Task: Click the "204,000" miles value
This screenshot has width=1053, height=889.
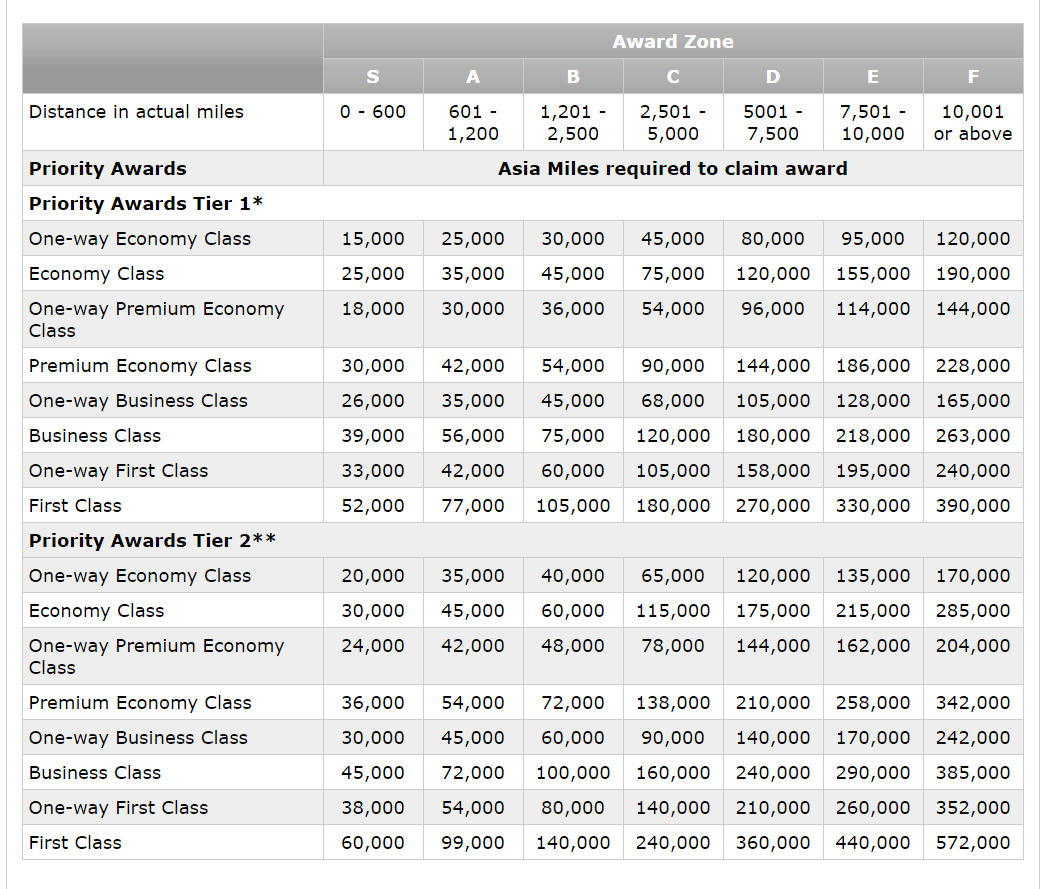Action: tap(973, 645)
